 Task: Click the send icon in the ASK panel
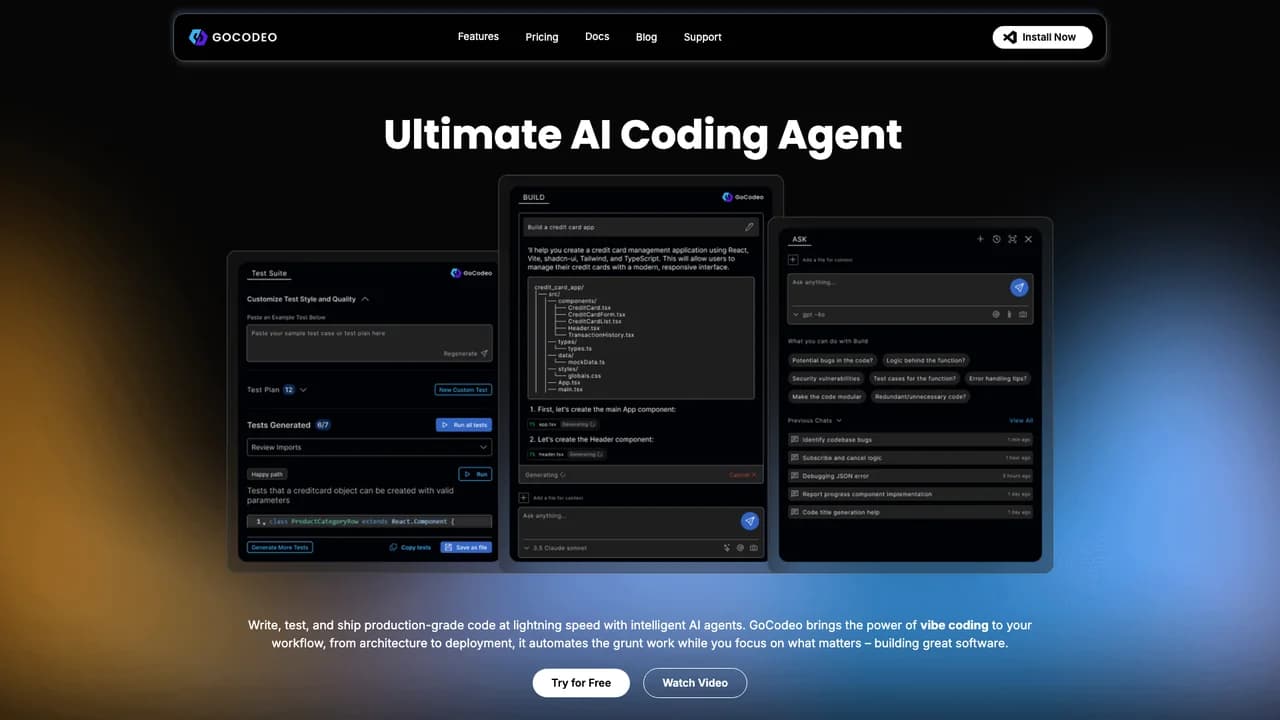pyautogui.click(x=1019, y=287)
